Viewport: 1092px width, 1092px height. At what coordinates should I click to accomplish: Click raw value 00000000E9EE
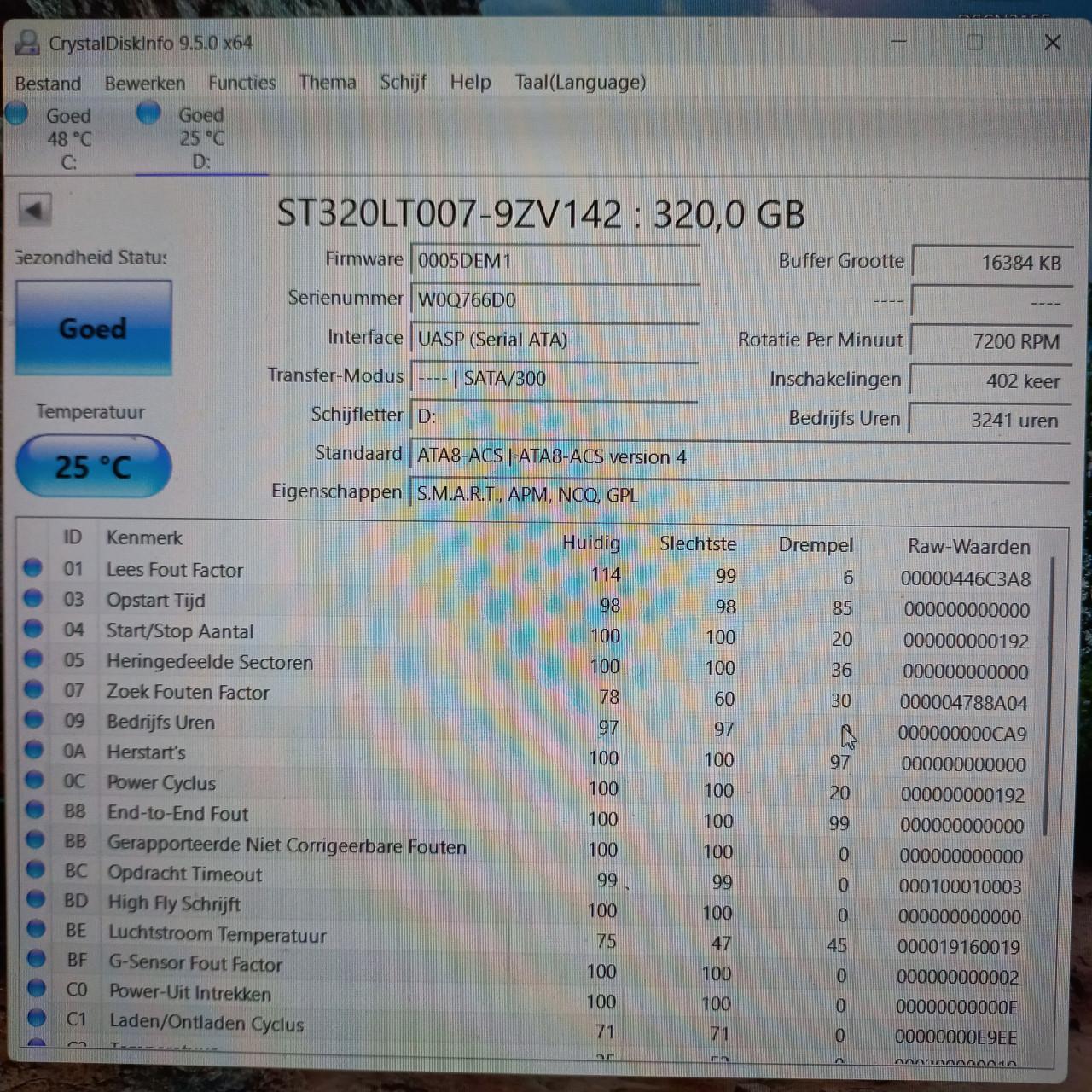click(955, 1037)
